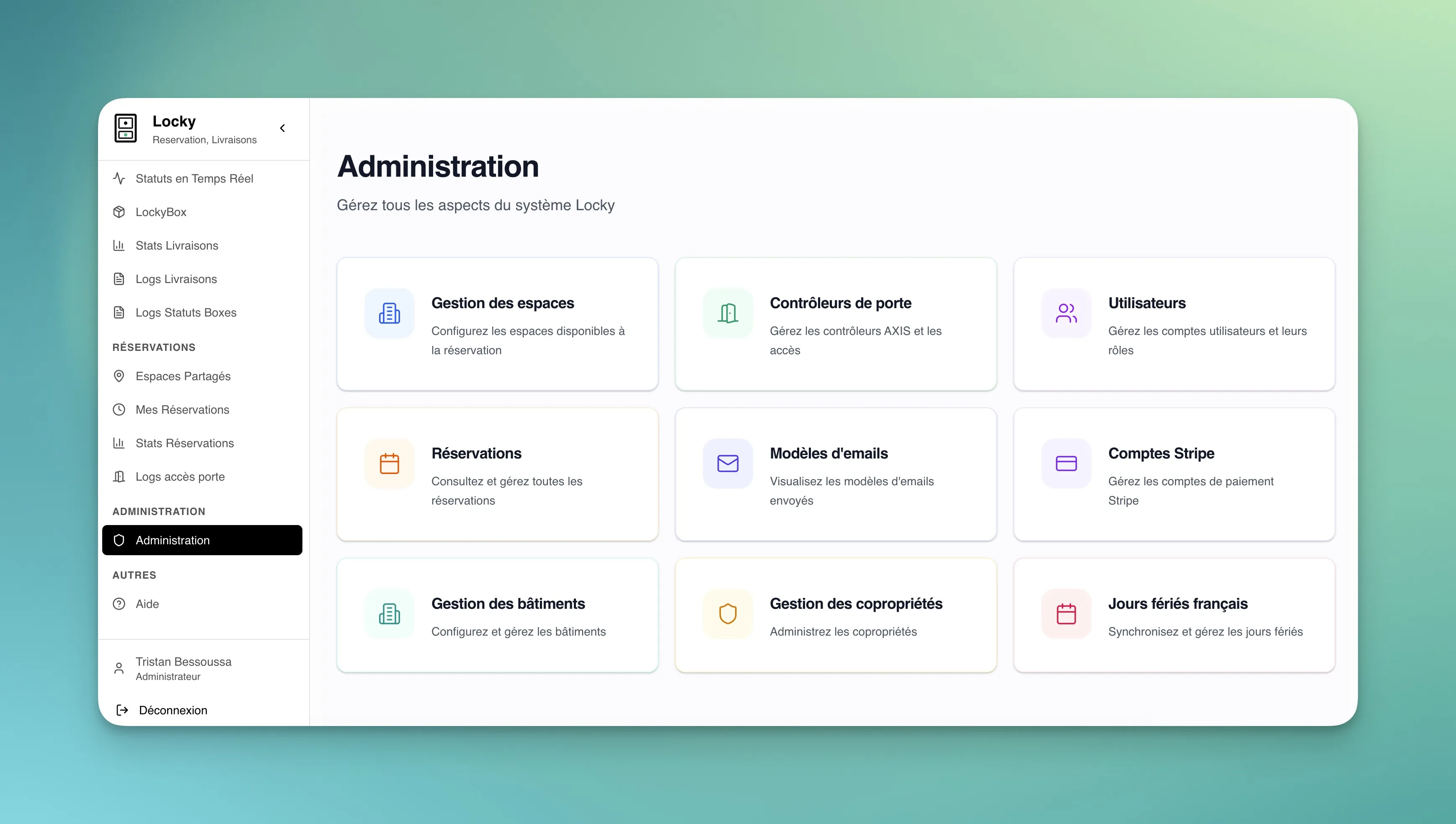The image size is (1456, 824).
Task: Click the user profile icon beside Tristan Bessoussa
Action: (119, 668)
